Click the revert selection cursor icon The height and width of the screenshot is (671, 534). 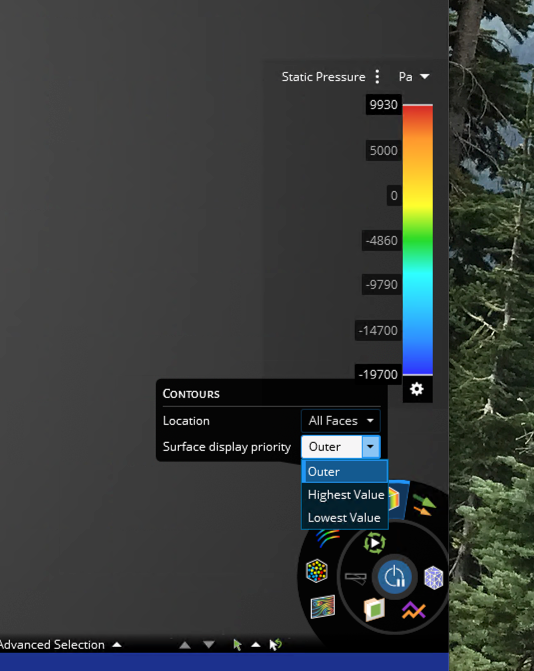pyautogui.click(x=276, y=644)
